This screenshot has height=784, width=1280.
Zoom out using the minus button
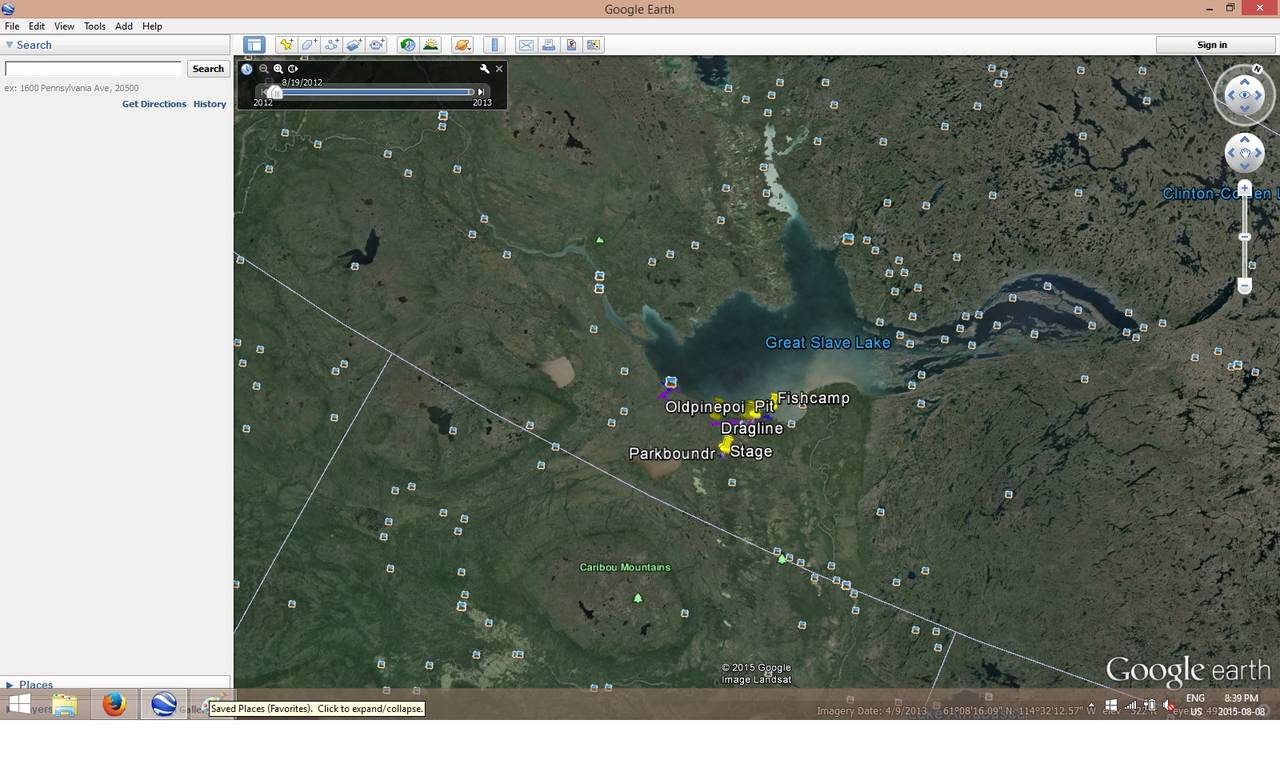[1245, 286]
